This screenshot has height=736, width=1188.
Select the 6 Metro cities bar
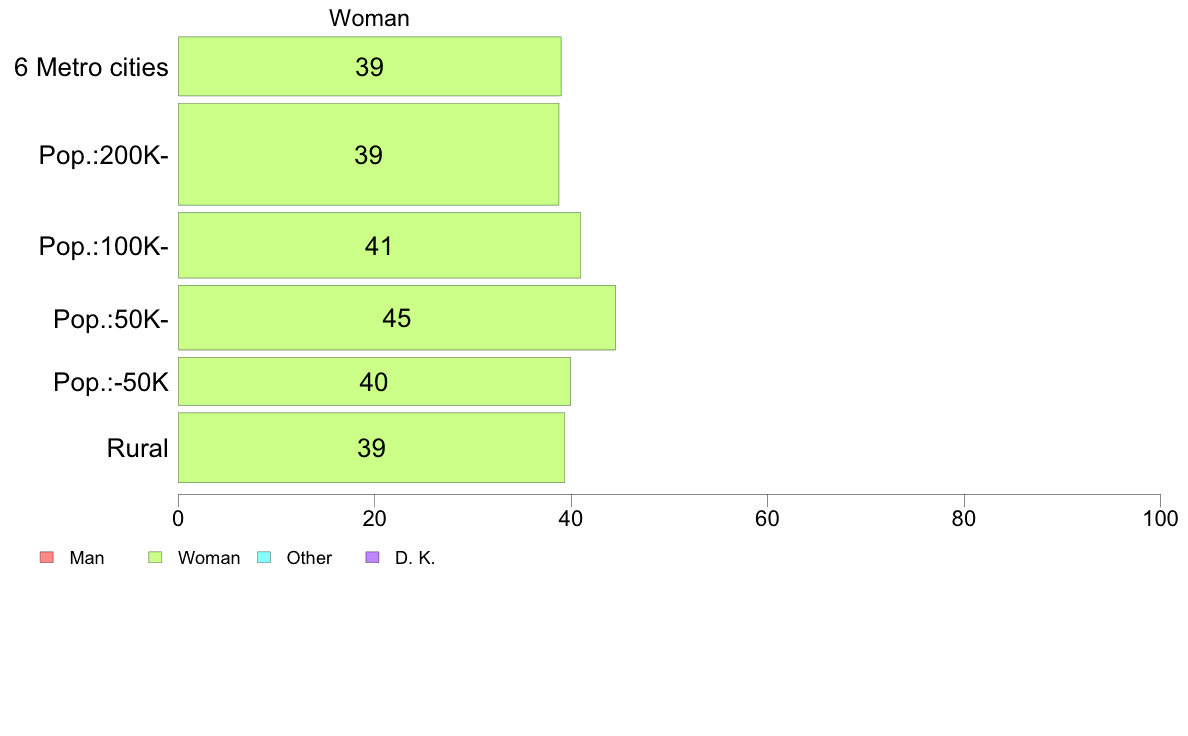(x=370, y=66)
